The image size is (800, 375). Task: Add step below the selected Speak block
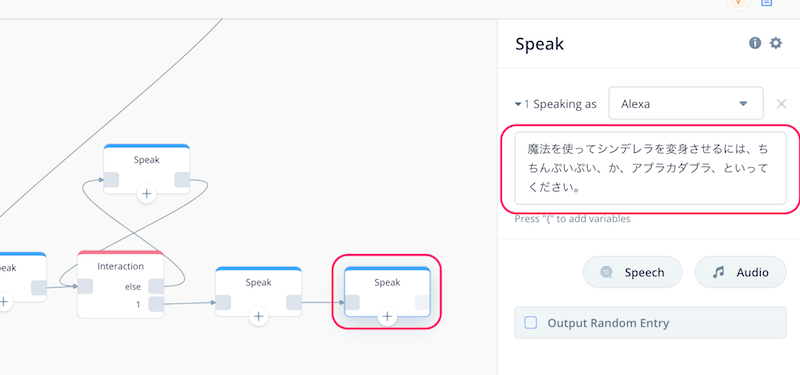pyautogui.click(x=387, y=317)
